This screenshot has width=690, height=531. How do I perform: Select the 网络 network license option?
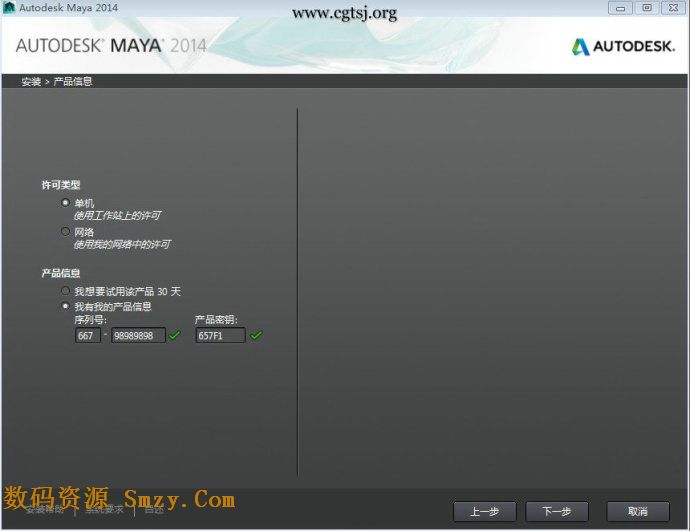65,231
